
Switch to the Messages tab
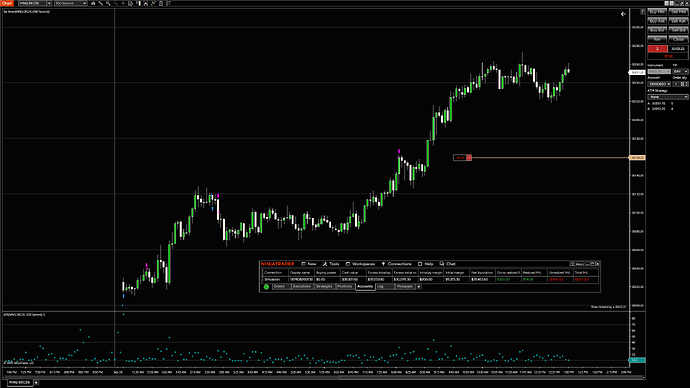[x=405, y=286]
